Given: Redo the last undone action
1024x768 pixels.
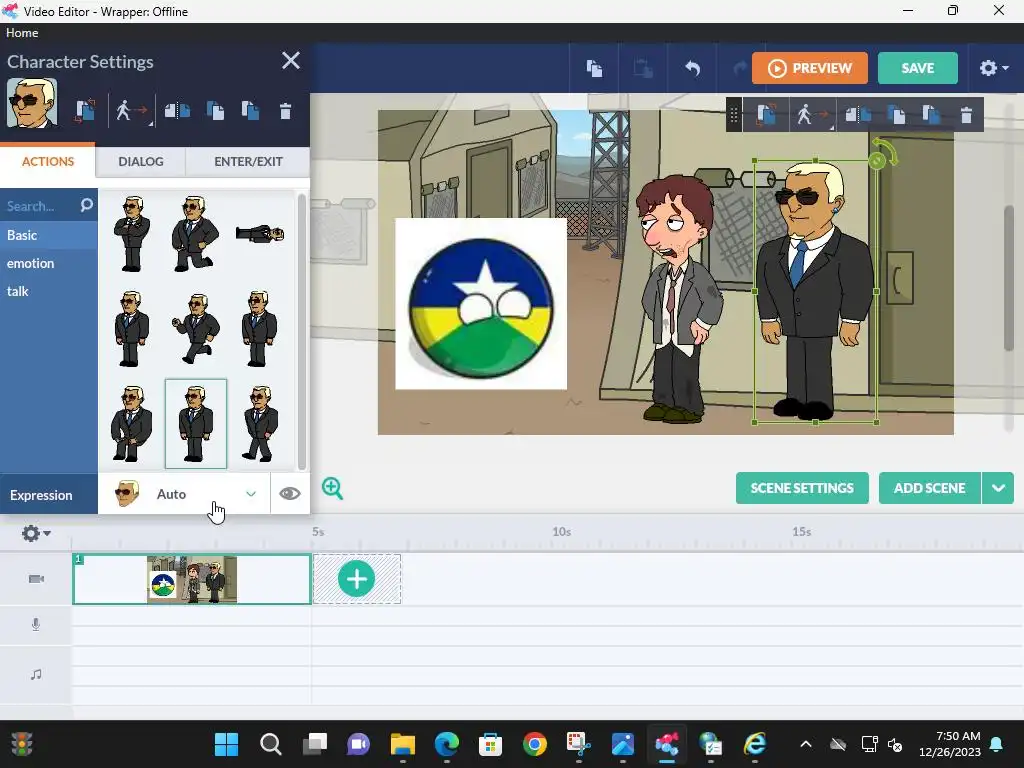Looking at the screenshot, I should tap(739, 68).
